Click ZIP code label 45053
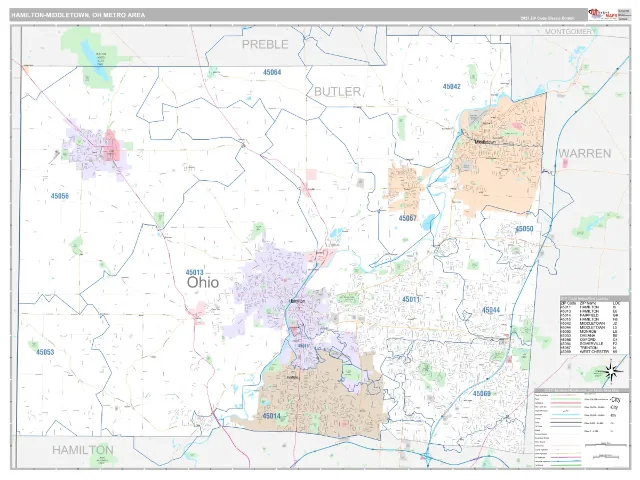The image size is (640, 480). click(x=45, y=352)
